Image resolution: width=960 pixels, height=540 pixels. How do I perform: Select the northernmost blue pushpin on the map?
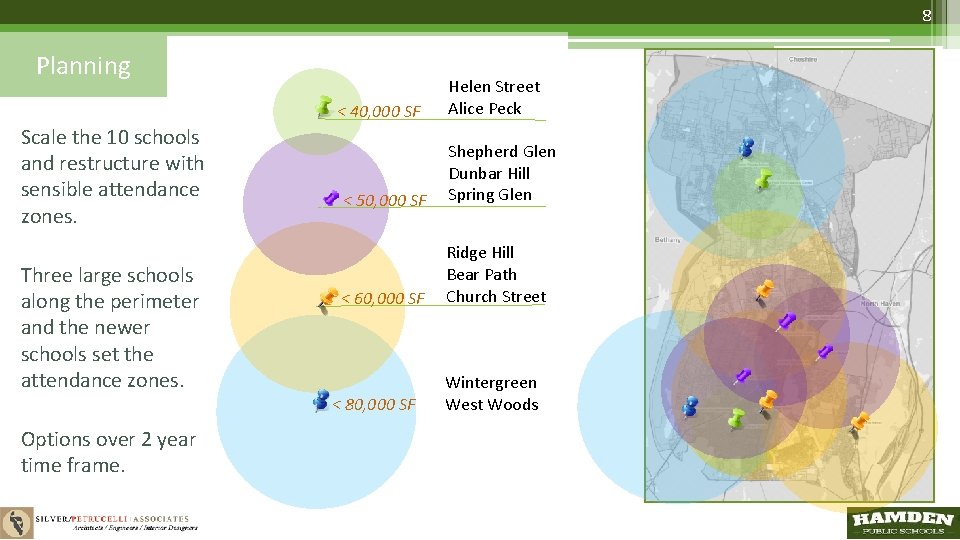pos(746,147)
